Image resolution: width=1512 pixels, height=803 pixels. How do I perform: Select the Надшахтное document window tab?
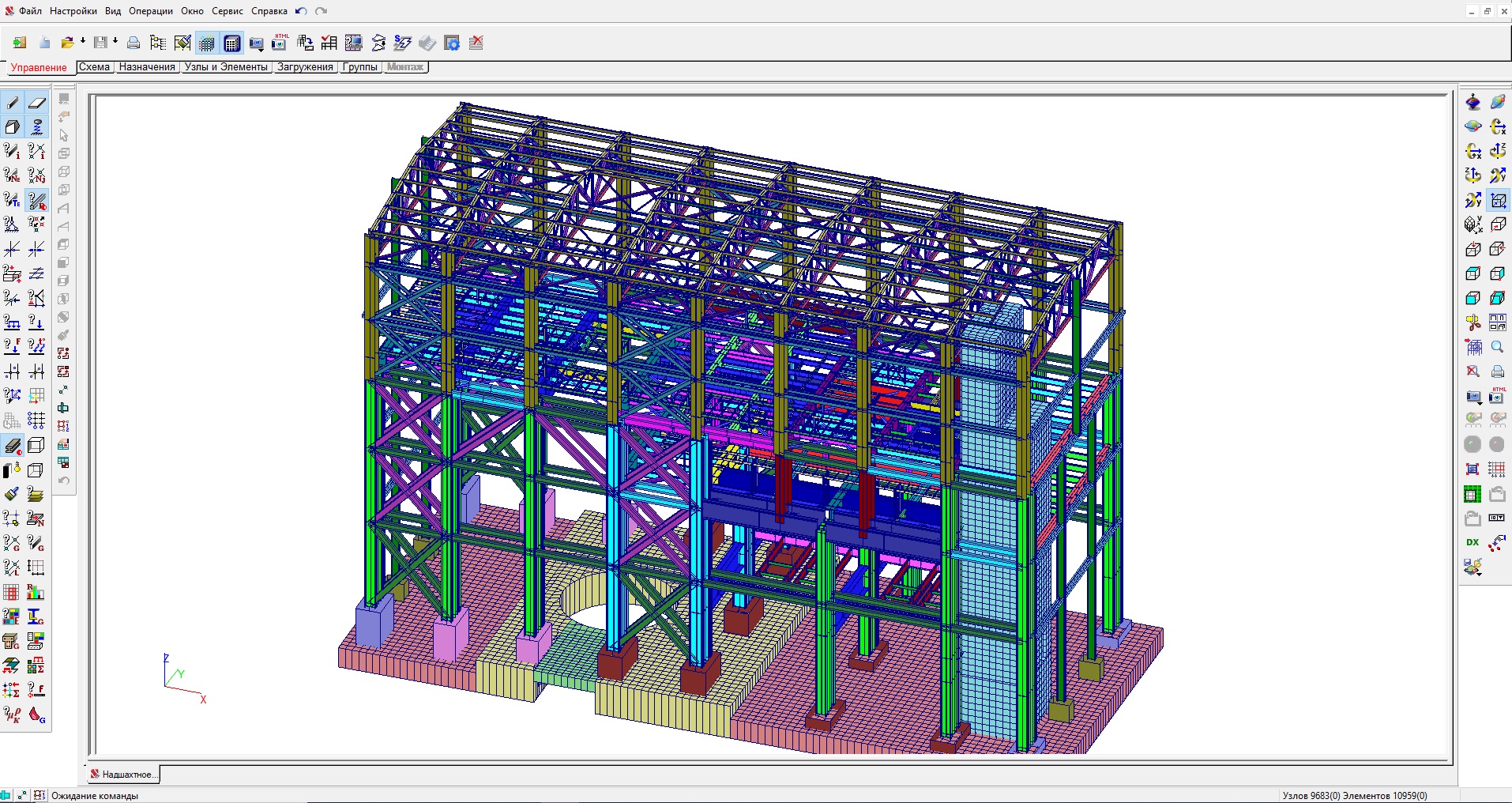tap(123, 775)
